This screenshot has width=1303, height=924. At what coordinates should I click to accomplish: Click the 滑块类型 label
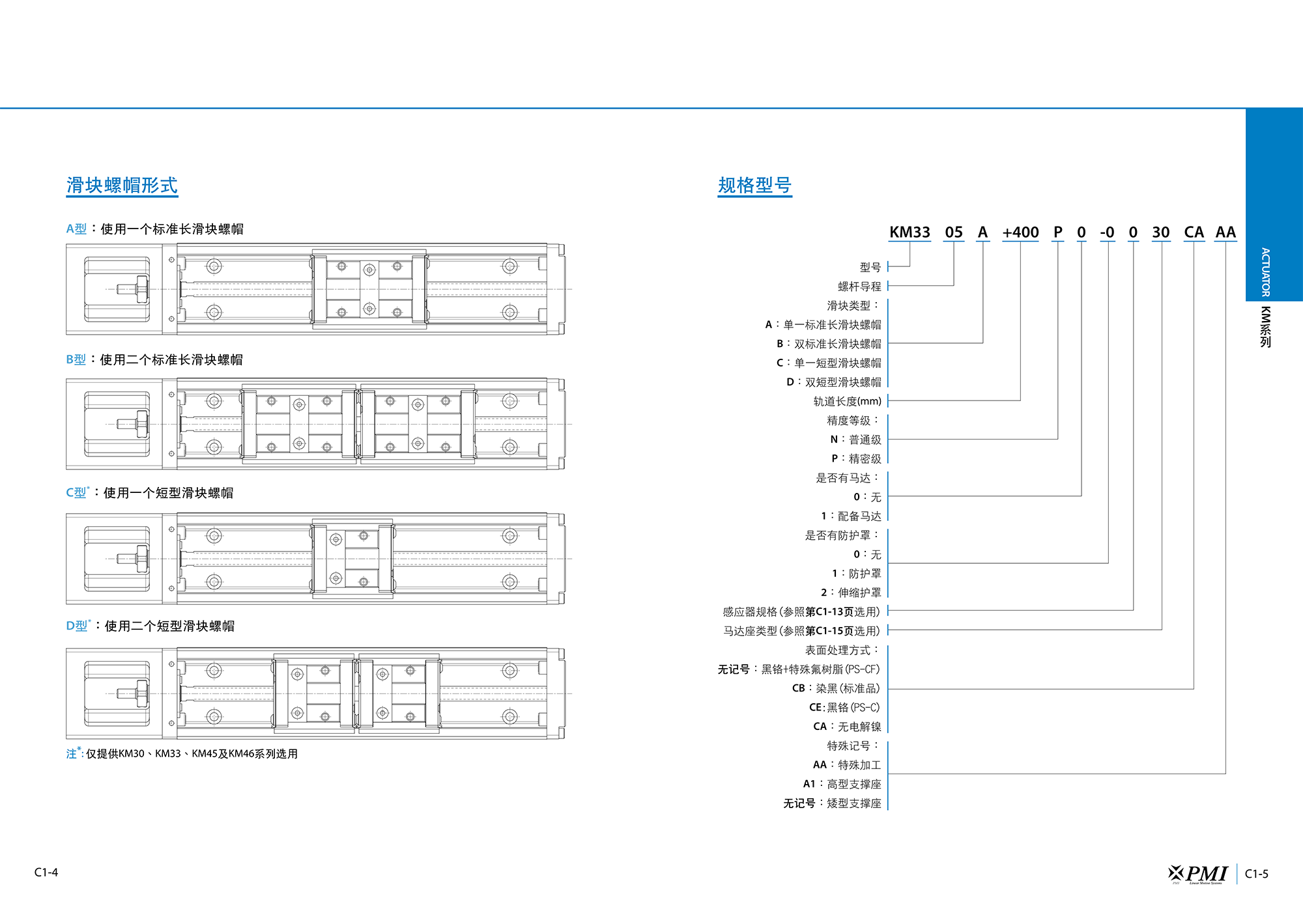(853, 305)
